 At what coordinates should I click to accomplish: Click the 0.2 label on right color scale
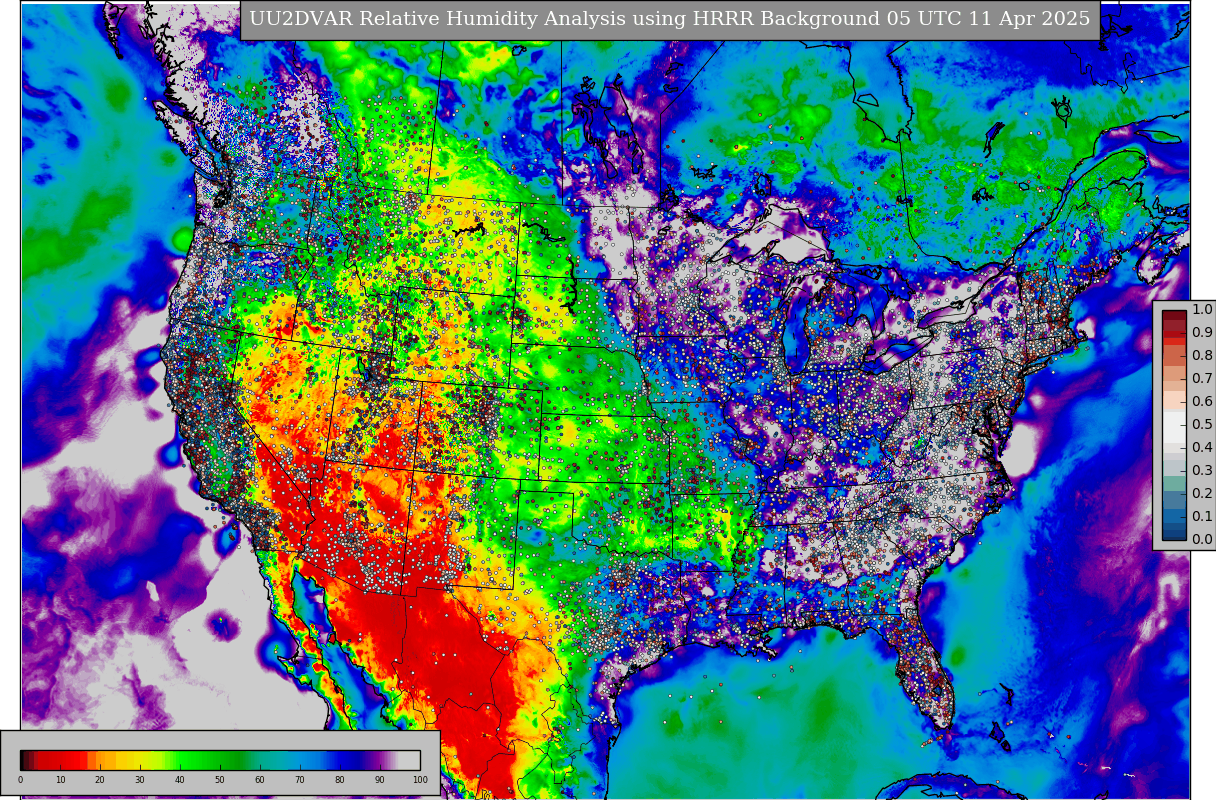1202,494
